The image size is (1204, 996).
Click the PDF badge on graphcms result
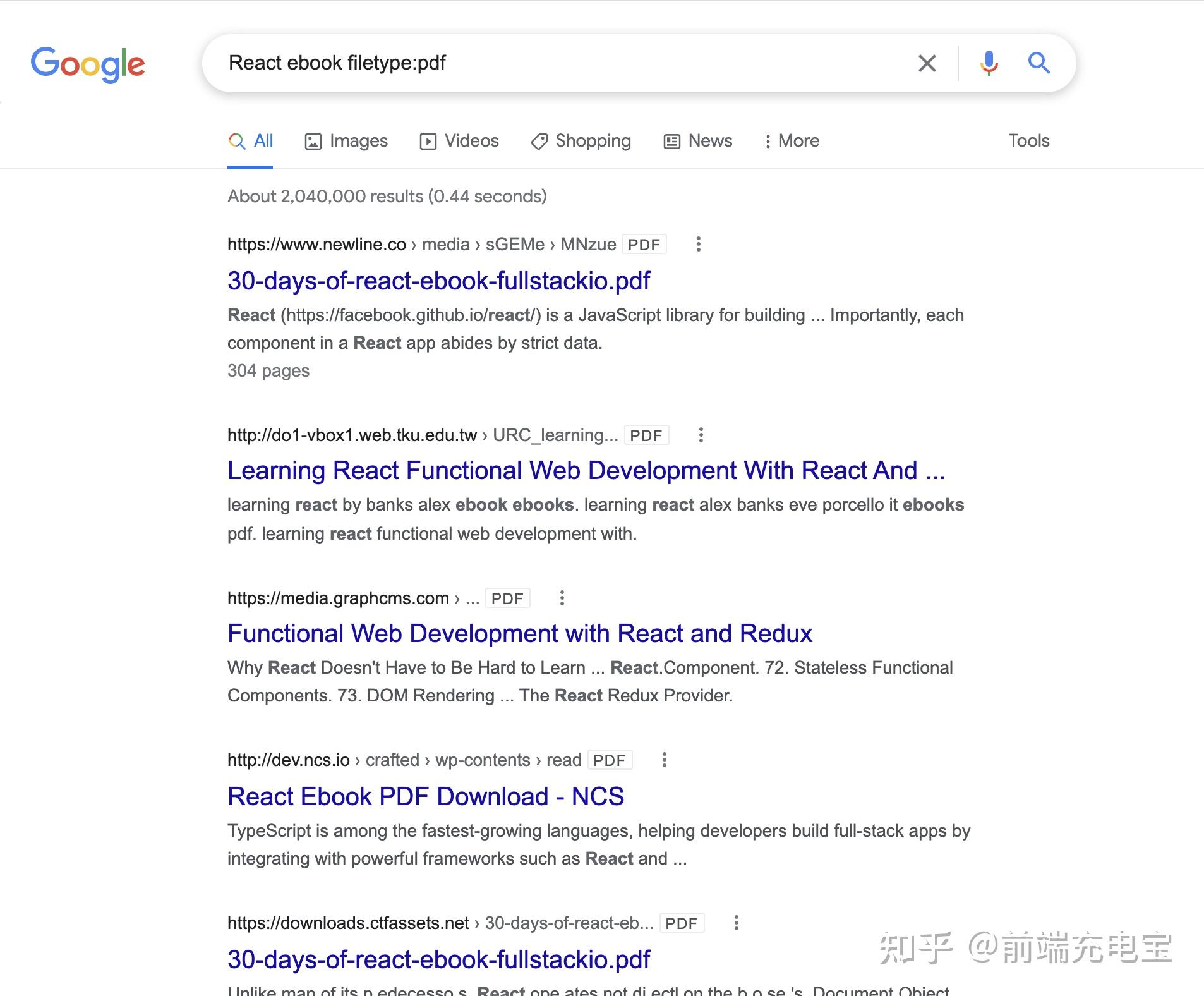point(507,598)
